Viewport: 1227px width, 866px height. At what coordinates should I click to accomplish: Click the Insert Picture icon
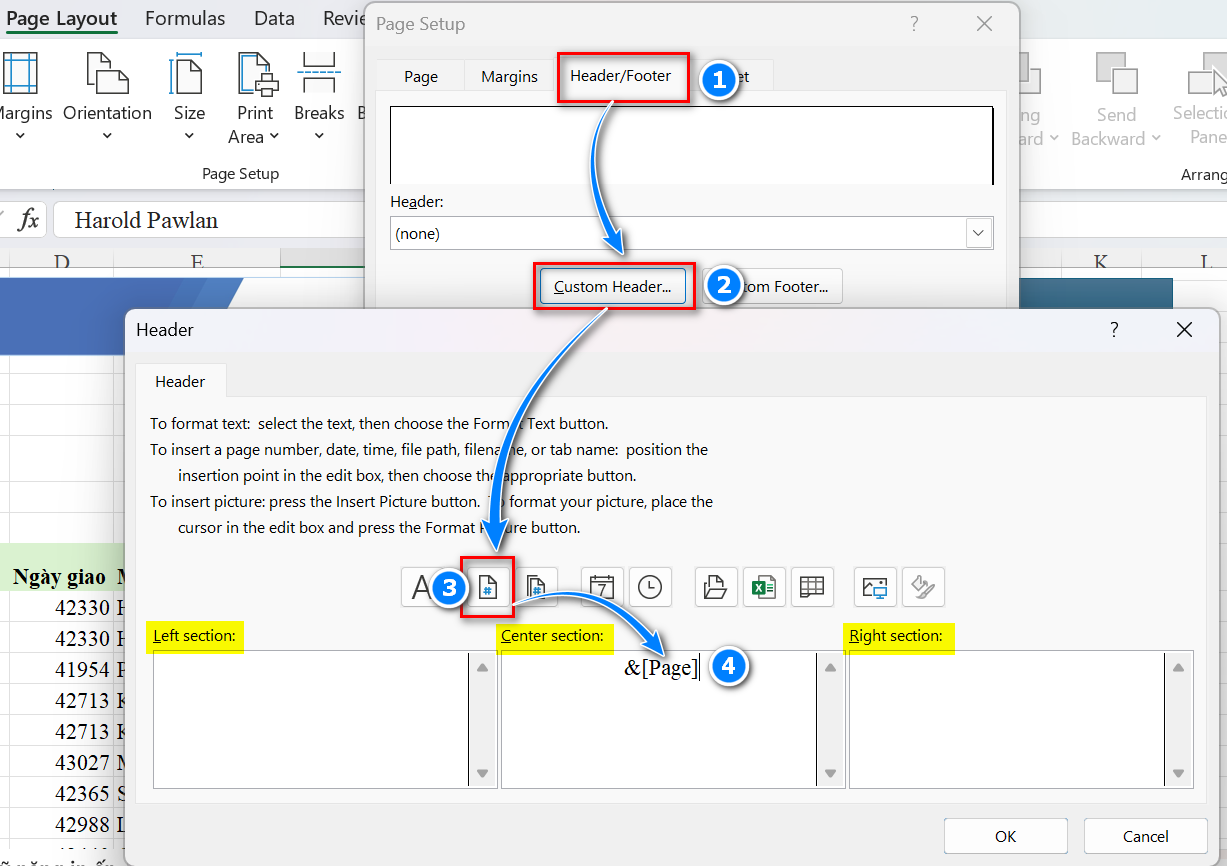pyautogui.click(x=875, y=588)
